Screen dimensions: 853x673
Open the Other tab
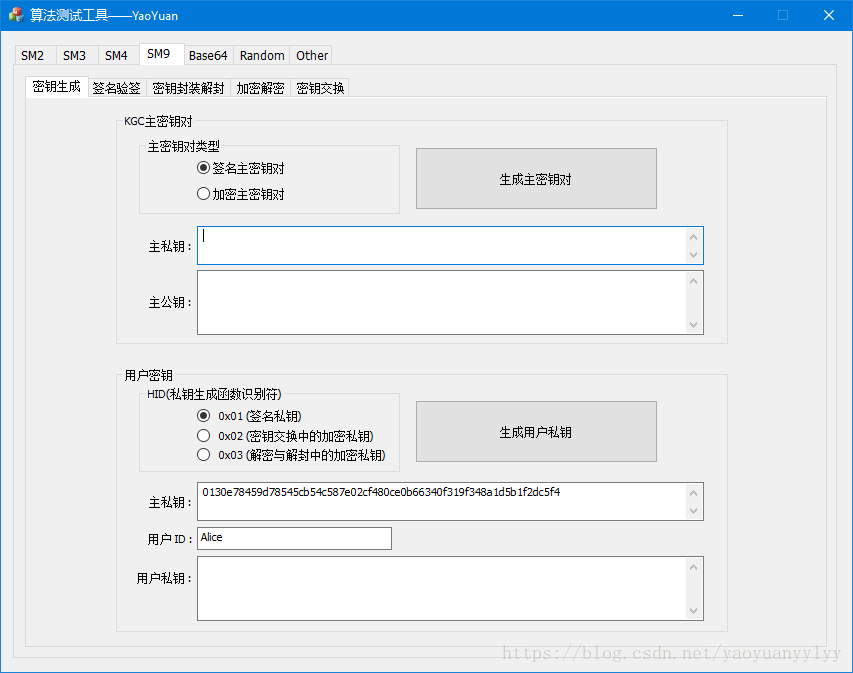coord(312,55)
